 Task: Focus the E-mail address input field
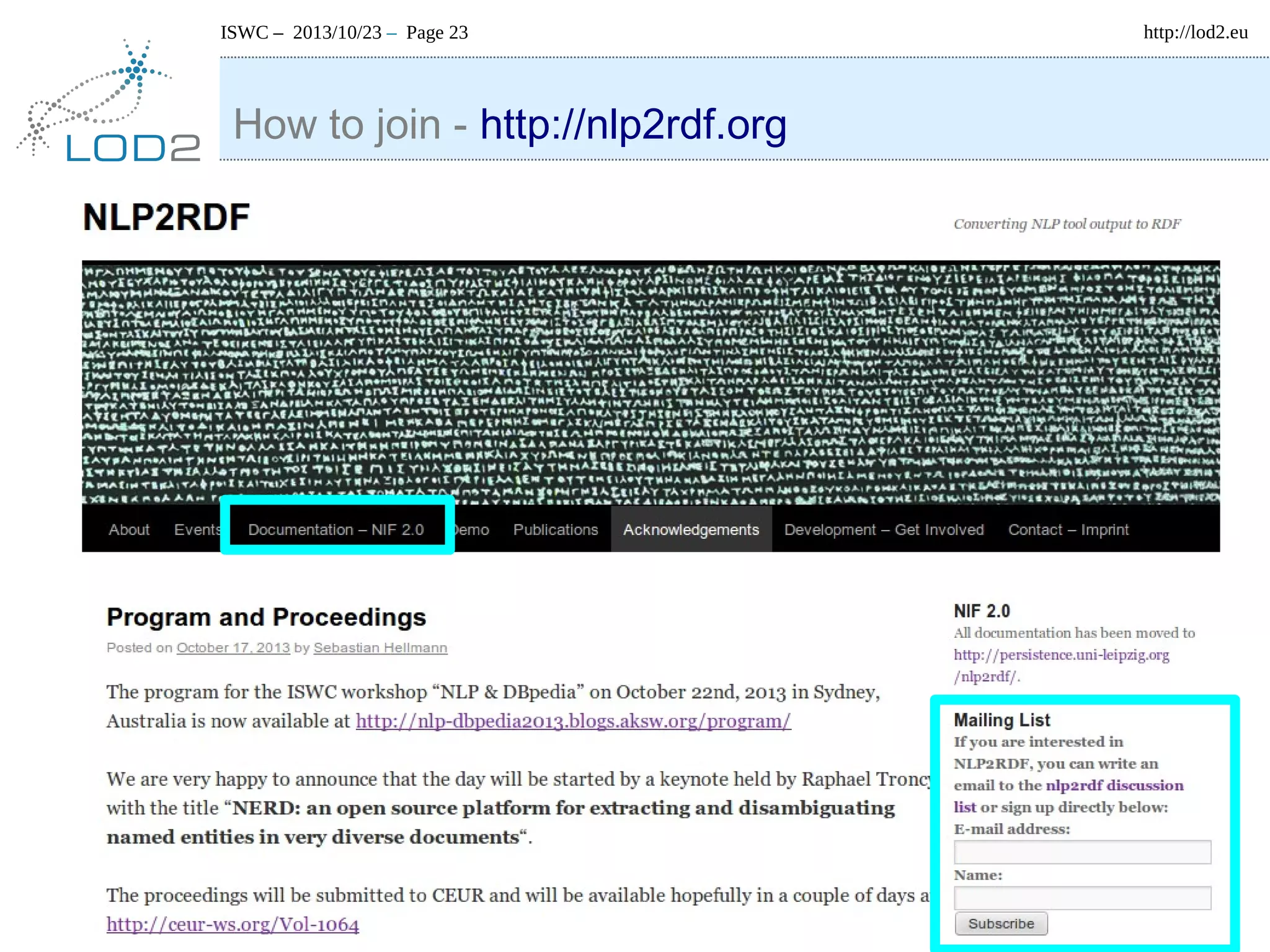(x=1082, y=852)
